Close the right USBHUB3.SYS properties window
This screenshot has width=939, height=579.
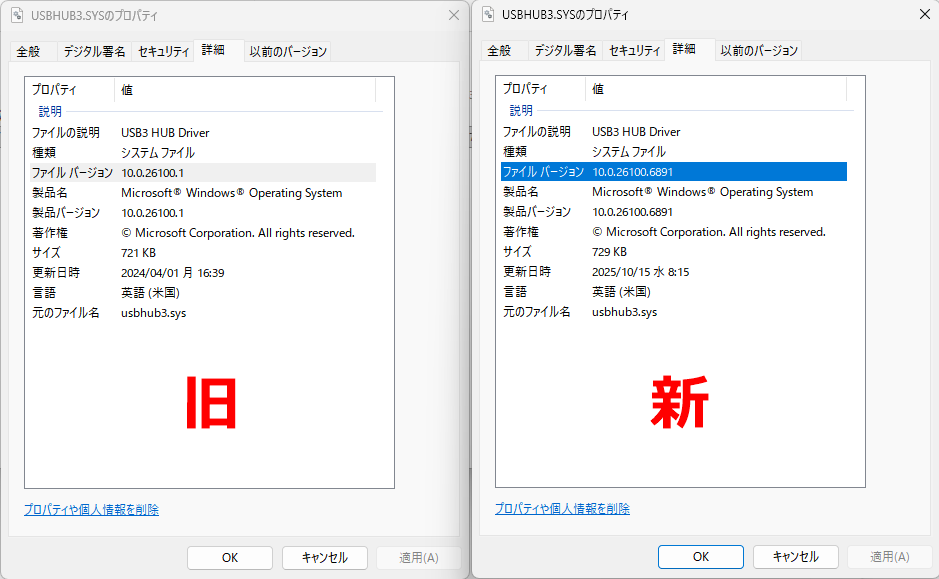[x=923, y=15]
